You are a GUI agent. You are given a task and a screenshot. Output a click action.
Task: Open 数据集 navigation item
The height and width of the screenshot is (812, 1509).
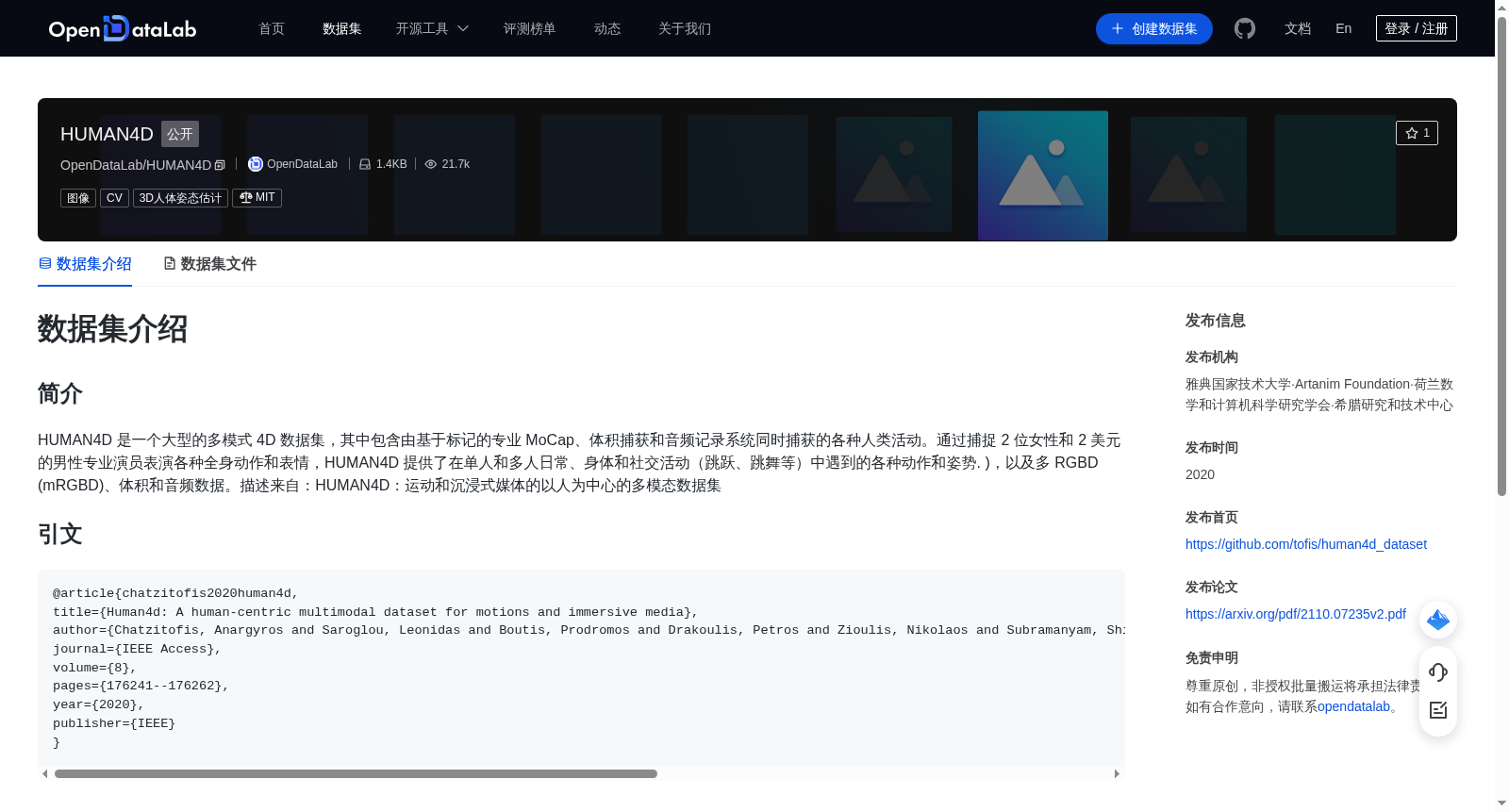341,28
